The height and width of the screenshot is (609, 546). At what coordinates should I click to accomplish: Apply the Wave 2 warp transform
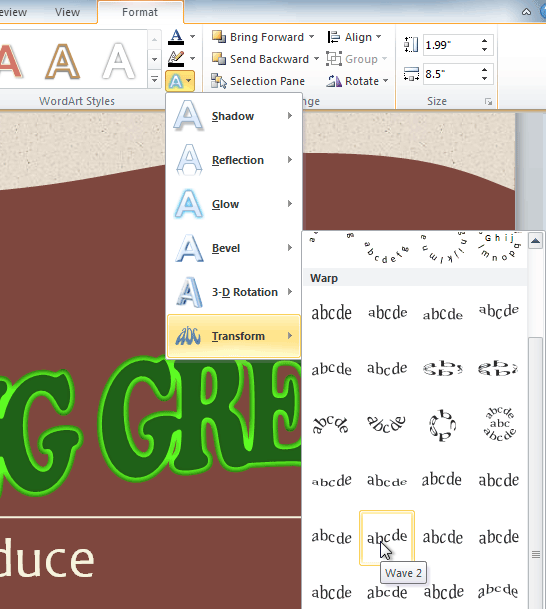point(387,538)
